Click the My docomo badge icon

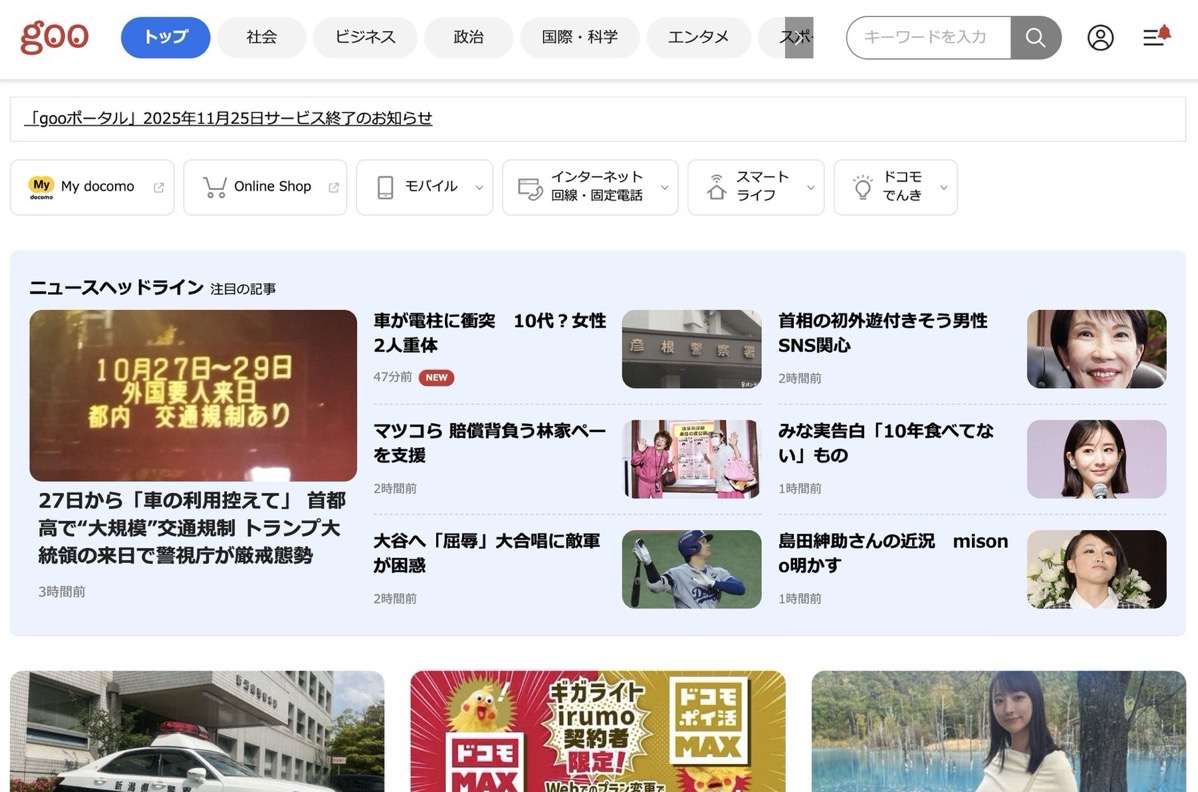41,187
